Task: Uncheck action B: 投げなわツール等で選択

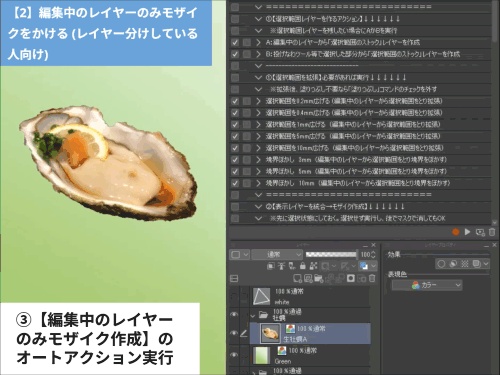Action: coord(235,54)
